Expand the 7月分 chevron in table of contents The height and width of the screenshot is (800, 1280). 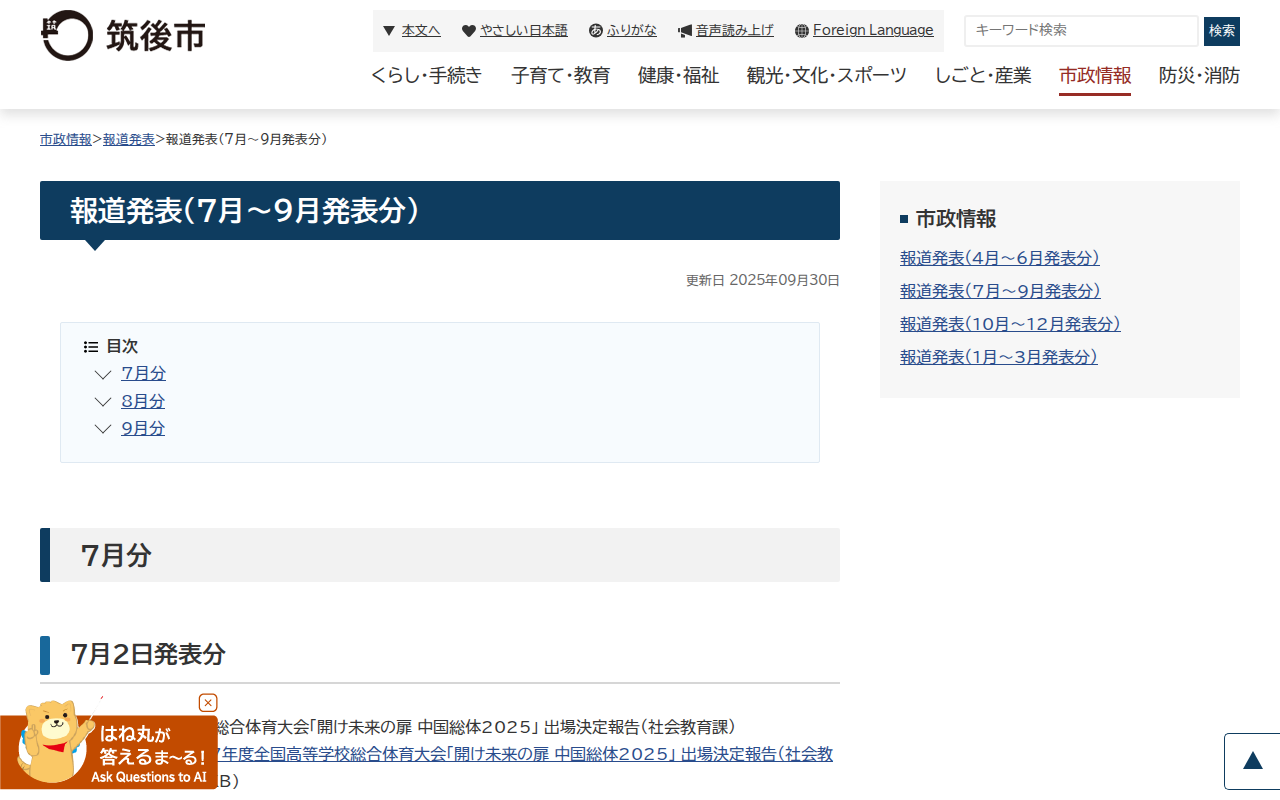pos(103,374)
